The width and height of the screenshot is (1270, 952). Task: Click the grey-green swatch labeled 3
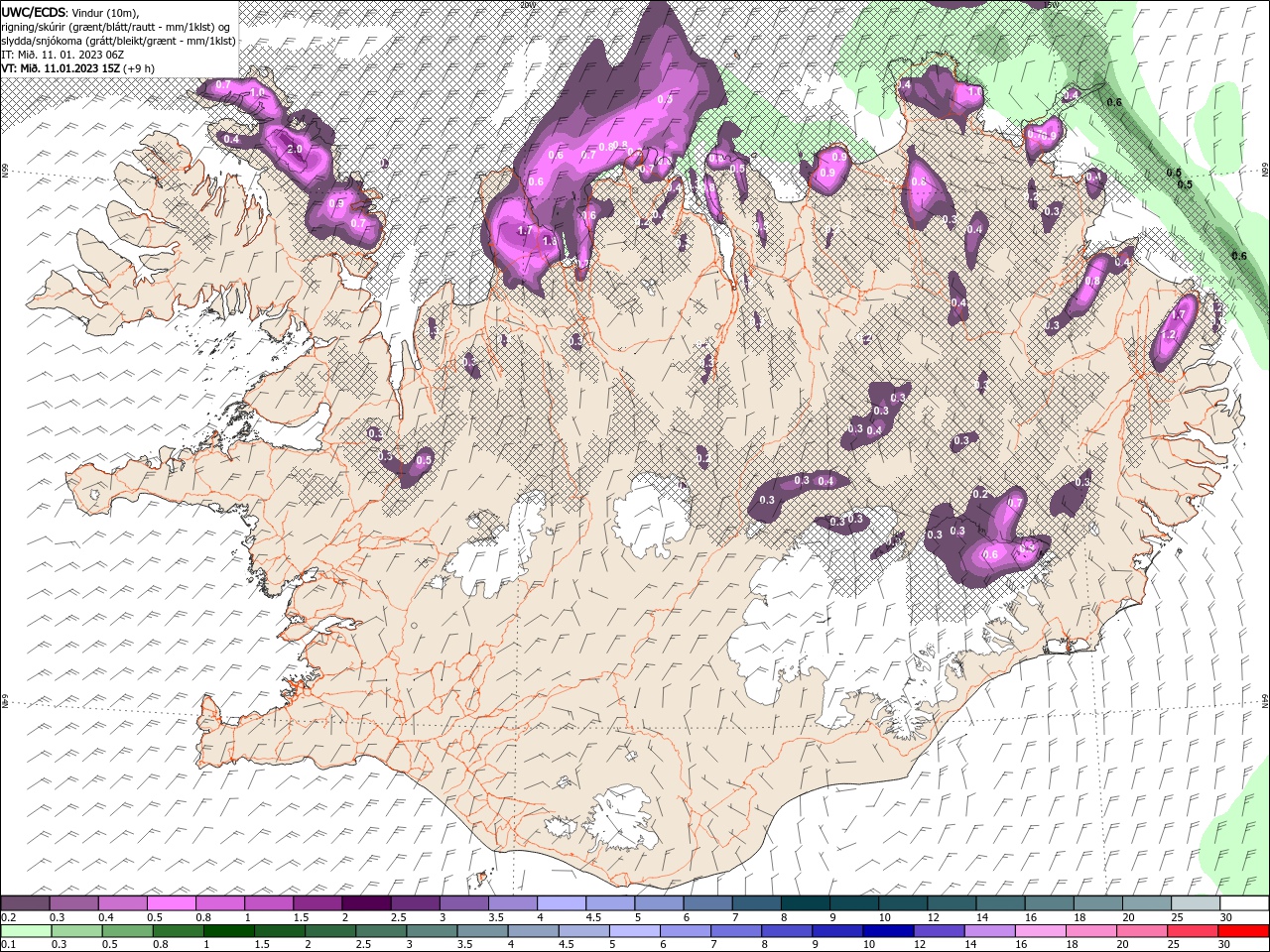pyautogui.click(x=431, y=931)
